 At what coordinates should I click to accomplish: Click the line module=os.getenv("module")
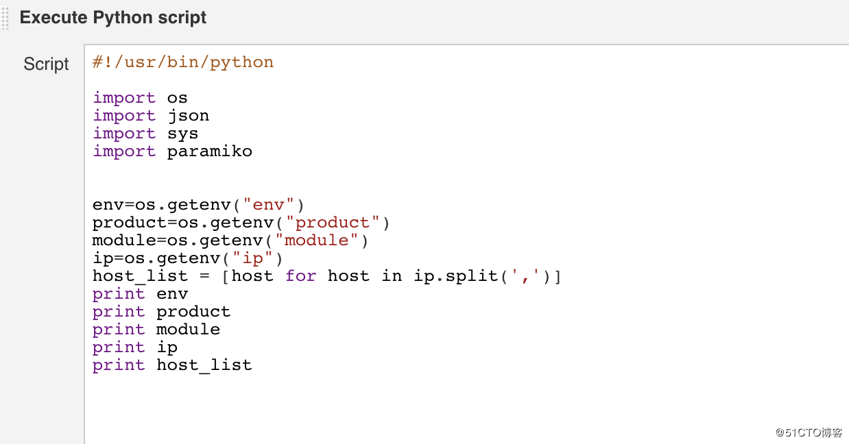pyautogui.click(x=230, y=241)
